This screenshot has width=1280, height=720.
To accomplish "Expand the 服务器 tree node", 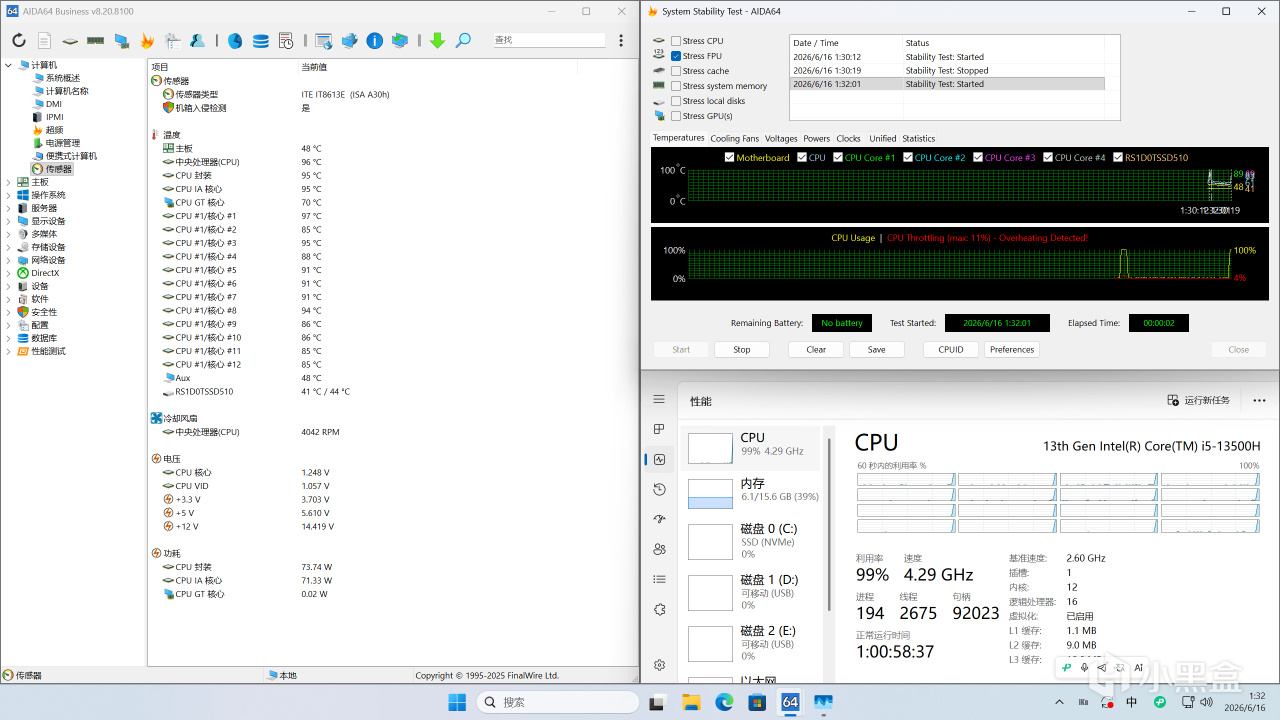I will (9, 208).
